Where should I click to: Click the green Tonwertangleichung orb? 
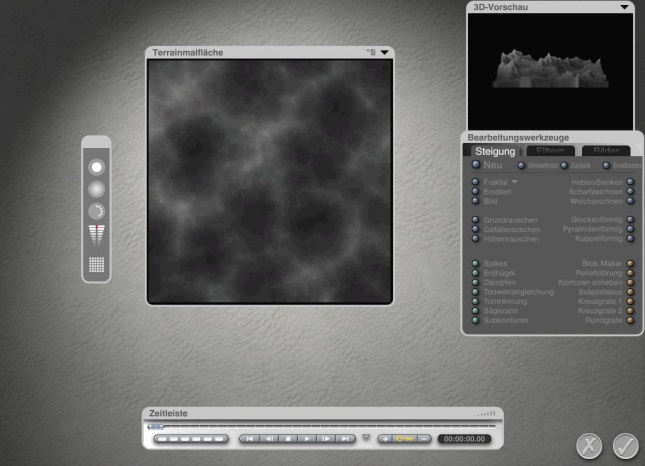(476, 292)
